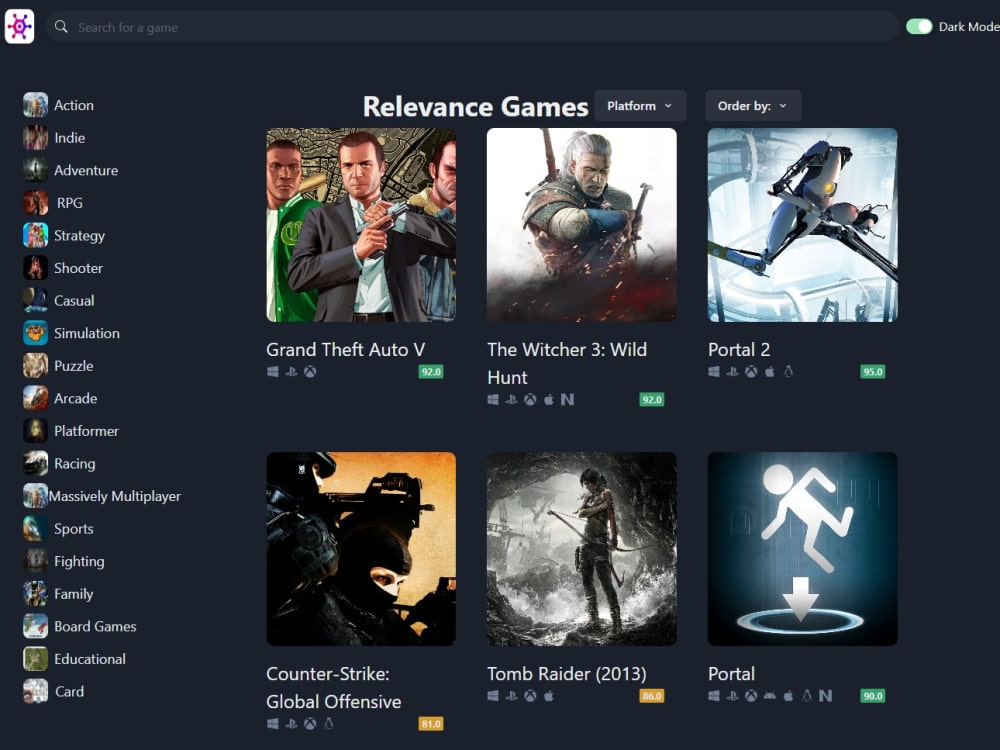Click the Arcade genre icon
This screenshot has width=1000, height=750.
(x=35, y=398)
